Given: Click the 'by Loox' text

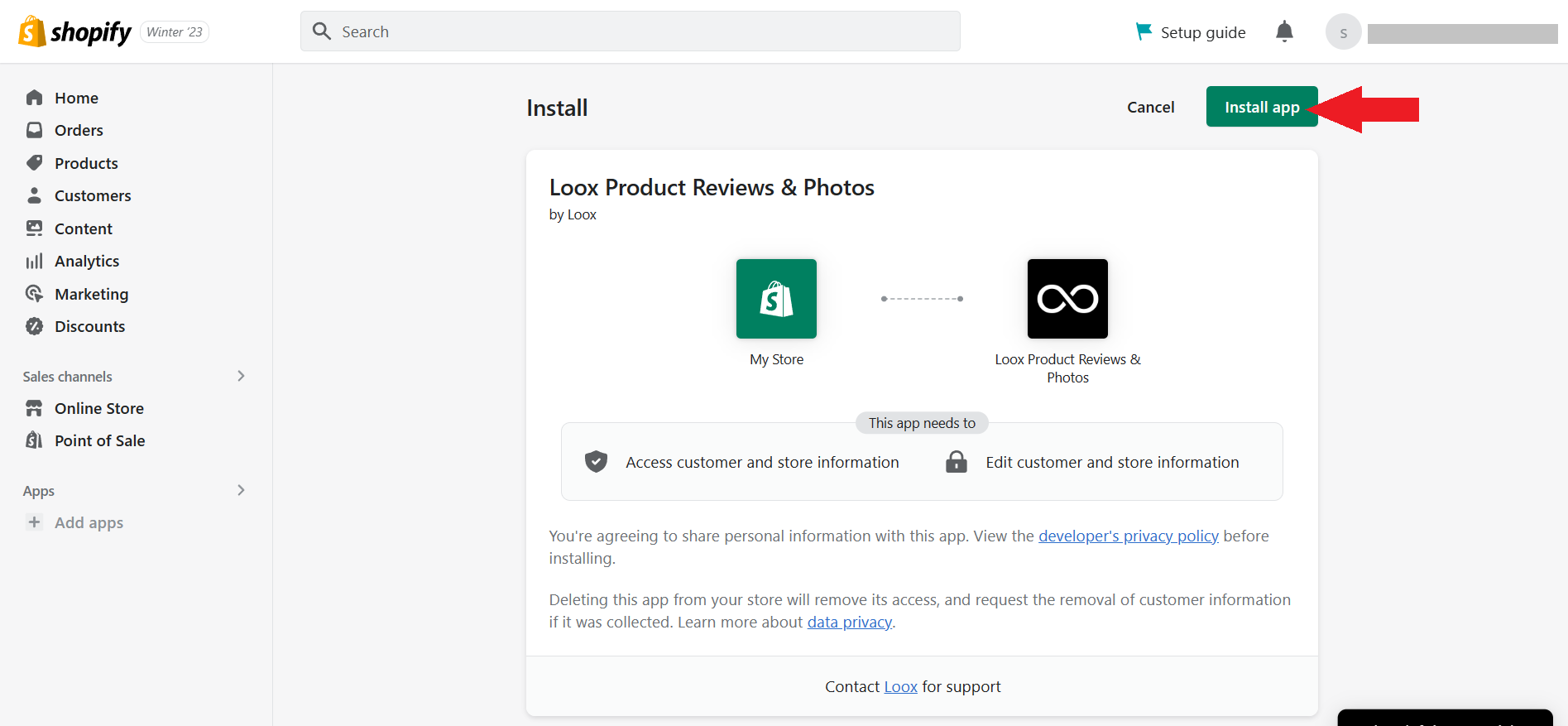Looking at the screenshot, I should click(x=573, y=214).
